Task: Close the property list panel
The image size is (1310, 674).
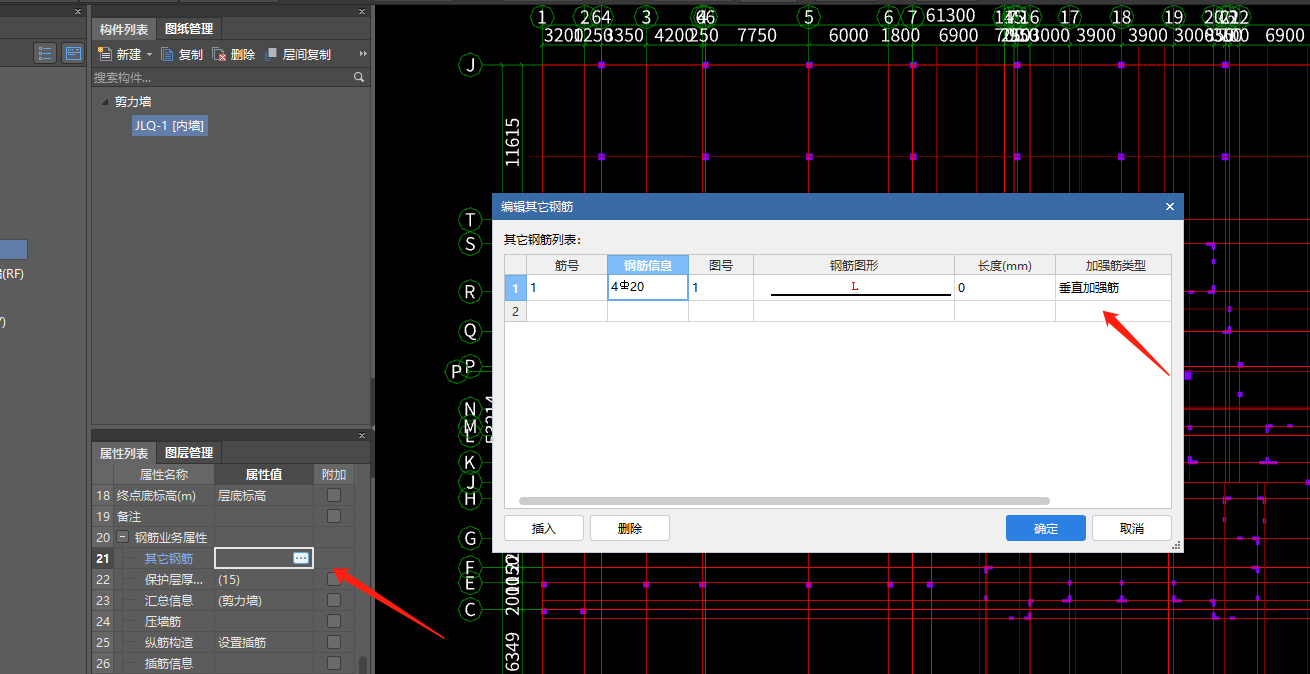Action: click(x=363, y=435)
